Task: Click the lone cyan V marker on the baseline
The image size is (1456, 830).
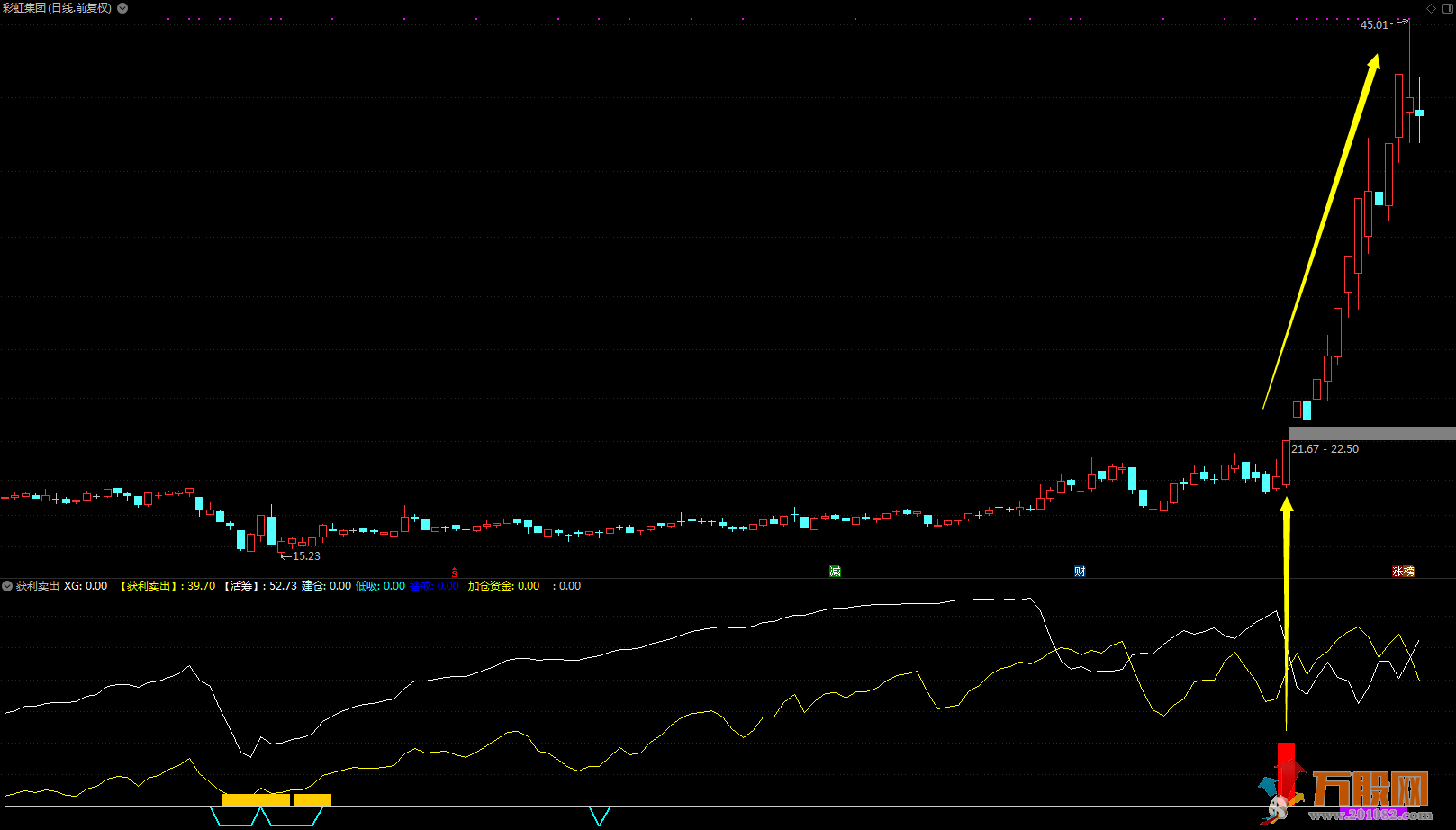Action: point(600,816)
